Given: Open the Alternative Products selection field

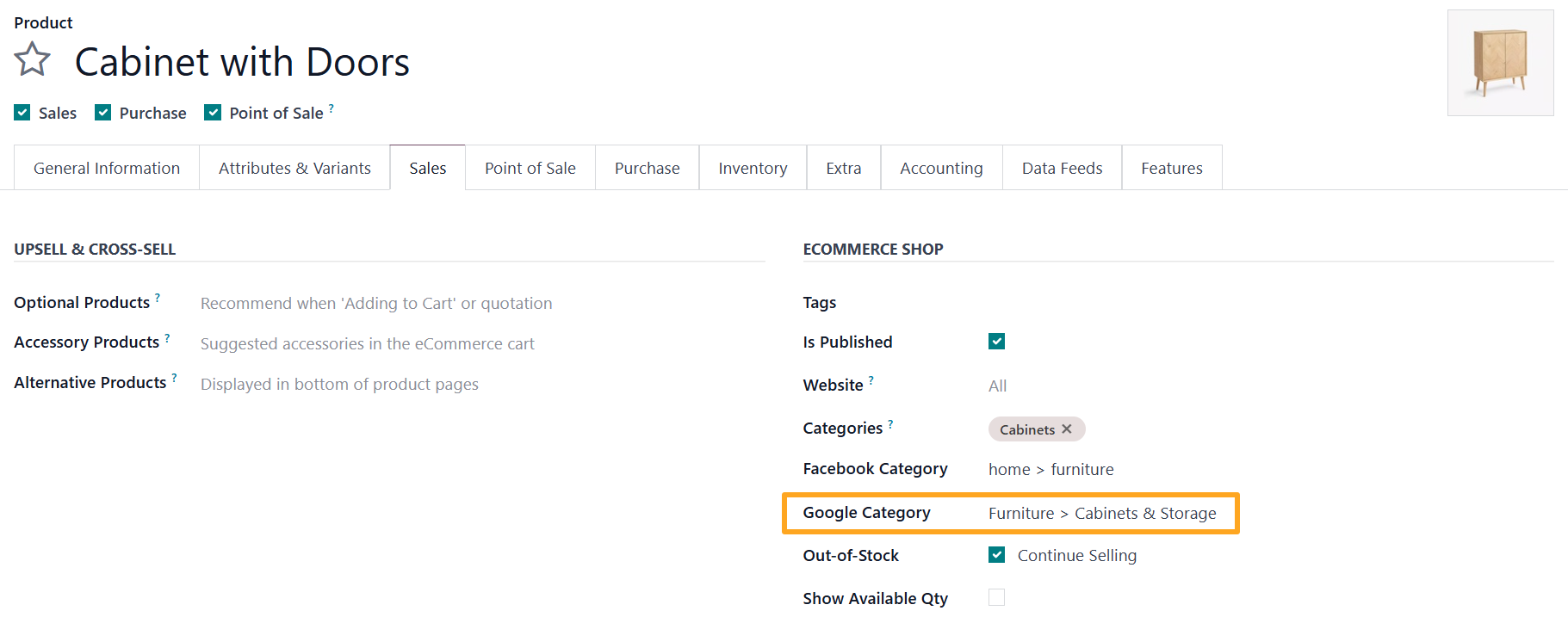Looking at the screenshot, I should pyautogui.click(x=482, y=384).
